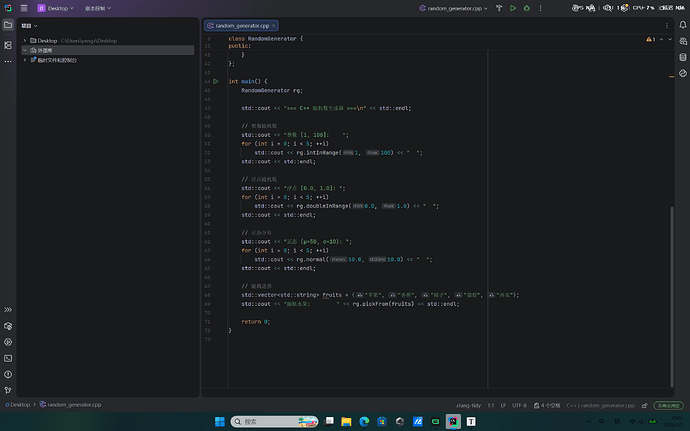Click 'RandomGenerator rg;' on line 45
Screen dimensions: 690x431
pyautogui.click(x=272, y=90)
